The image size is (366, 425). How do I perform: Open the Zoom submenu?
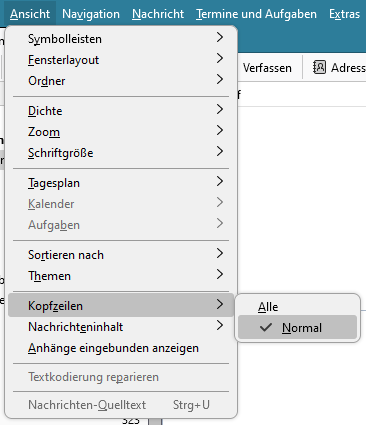pos(121,132)
